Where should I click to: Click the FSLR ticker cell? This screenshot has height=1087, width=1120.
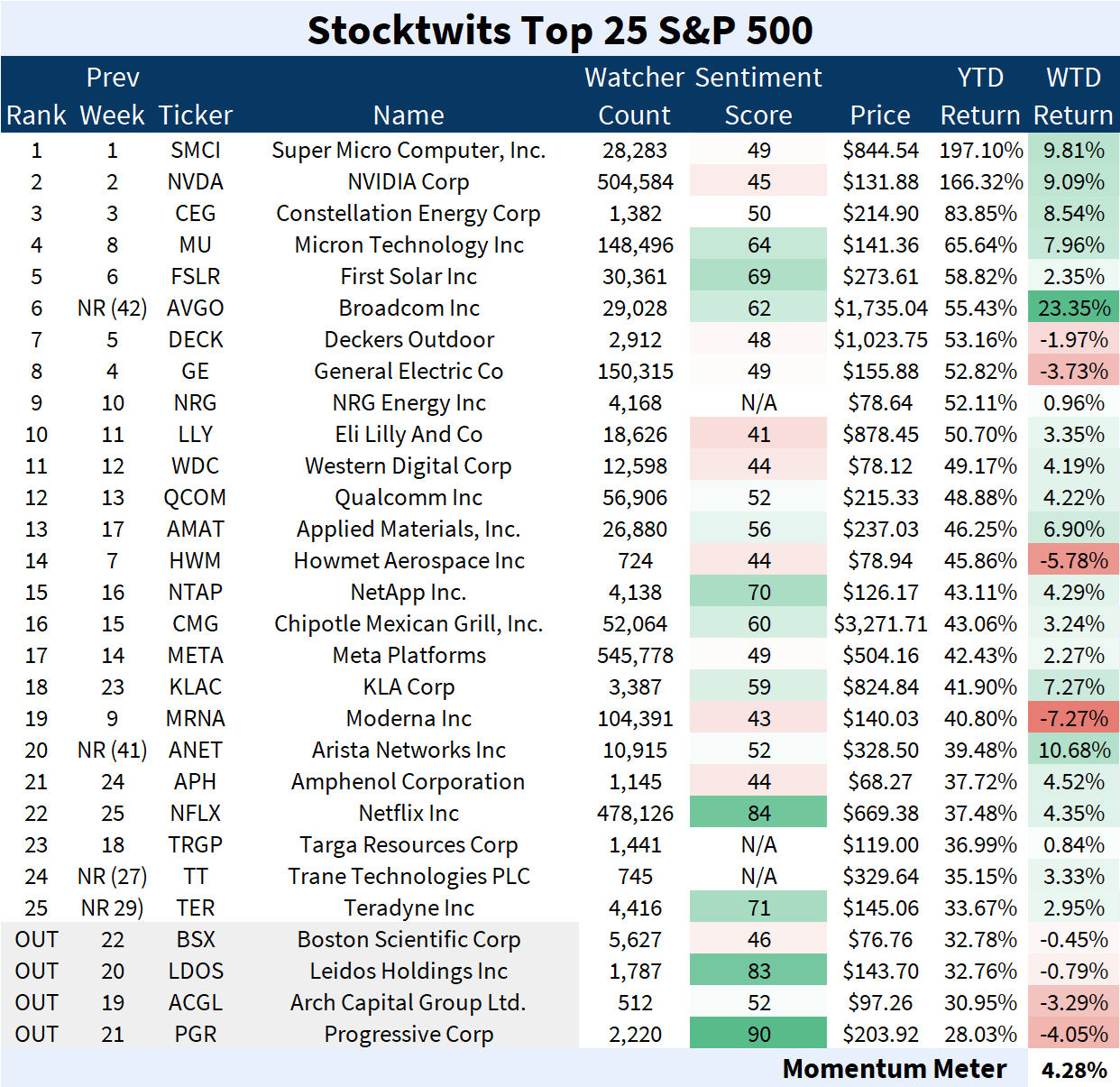tap(196, 276)
